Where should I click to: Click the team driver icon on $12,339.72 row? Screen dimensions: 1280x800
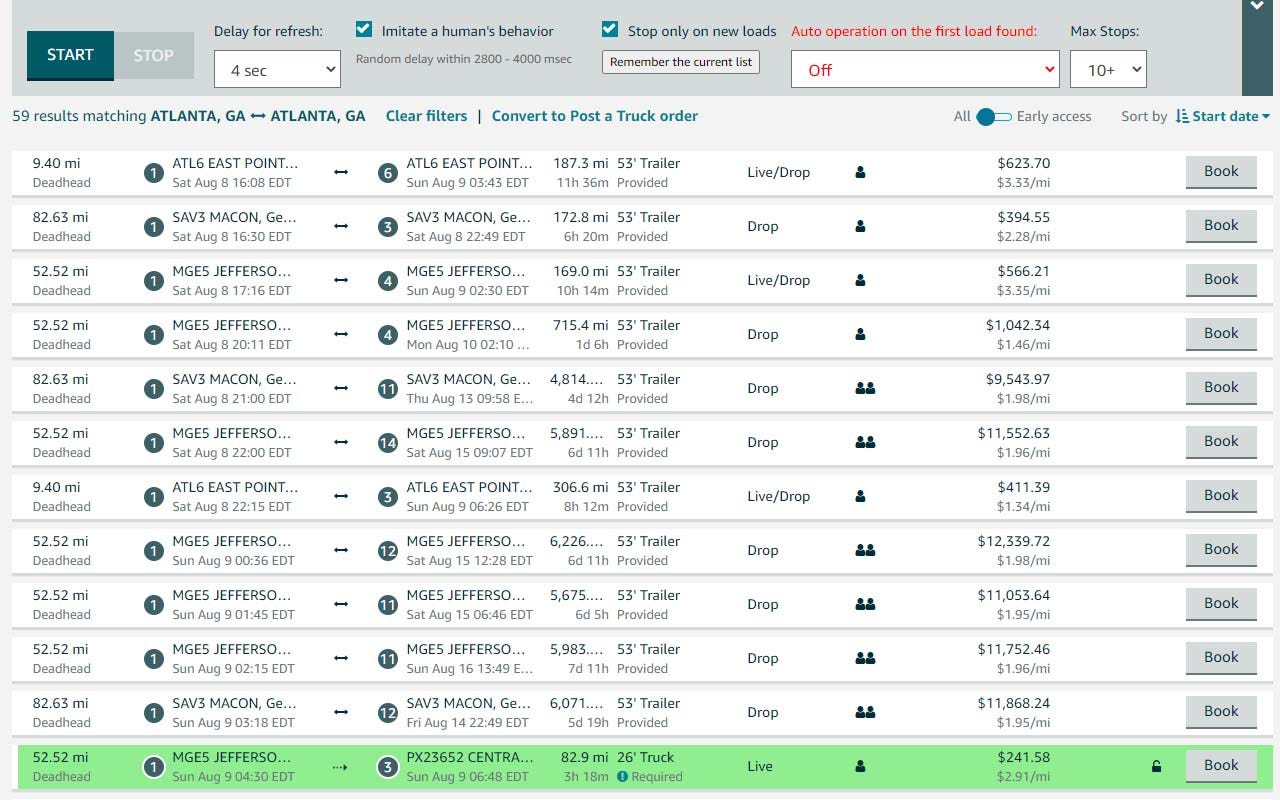tap(865, 551)
